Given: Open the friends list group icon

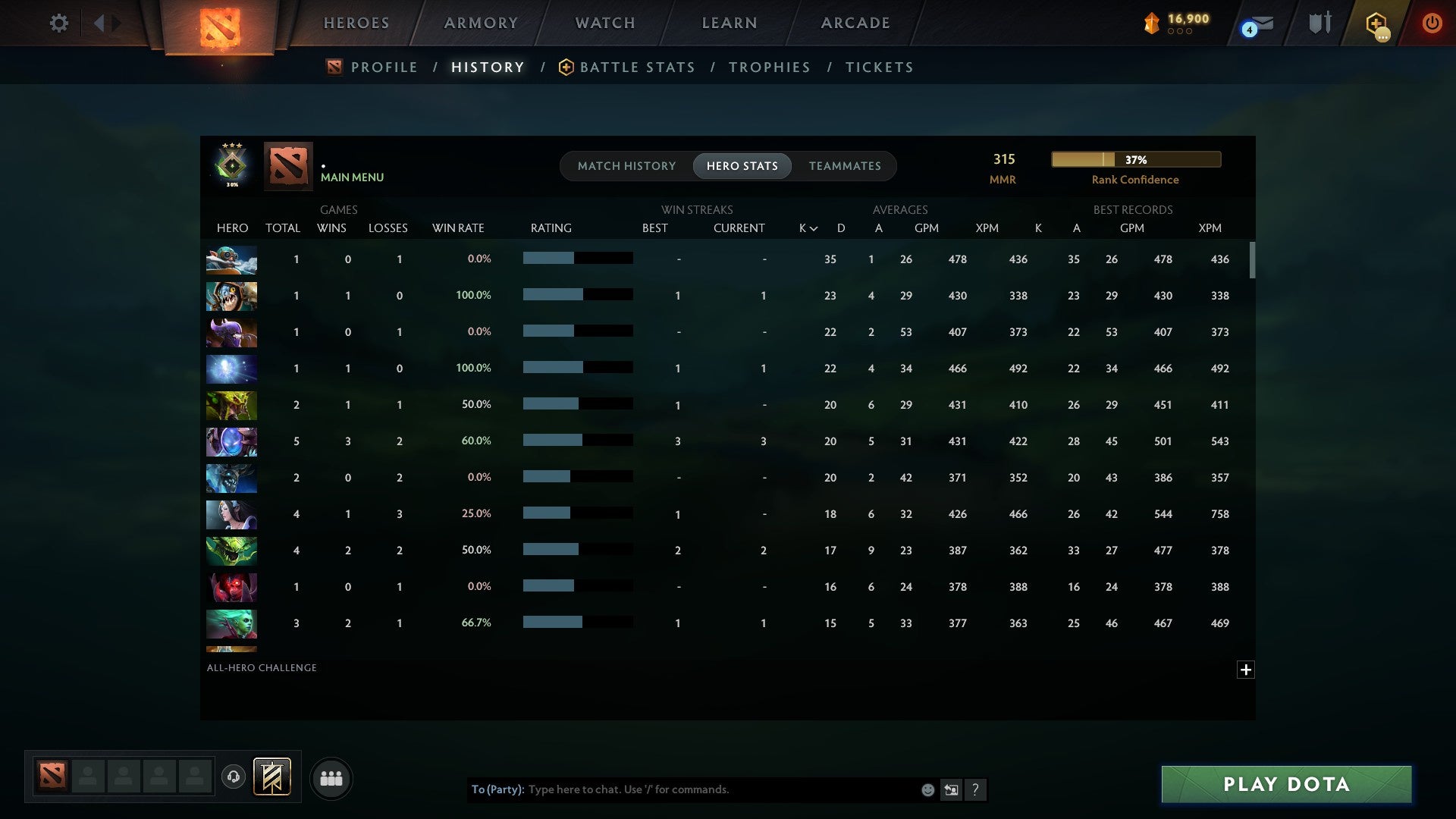Looking at the screenshot, I should [x=331, y=778].
